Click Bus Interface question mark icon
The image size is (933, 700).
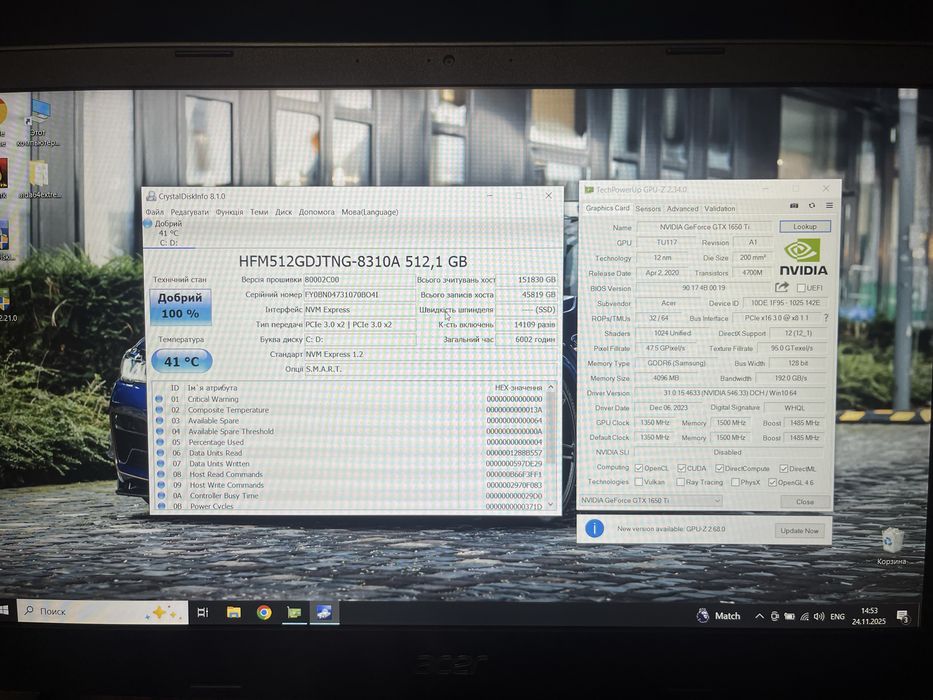tap(826, 318)
